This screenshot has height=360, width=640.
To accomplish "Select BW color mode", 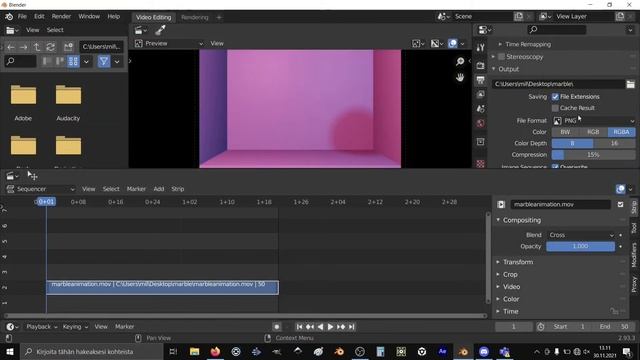I will click(x=565, y=132).
